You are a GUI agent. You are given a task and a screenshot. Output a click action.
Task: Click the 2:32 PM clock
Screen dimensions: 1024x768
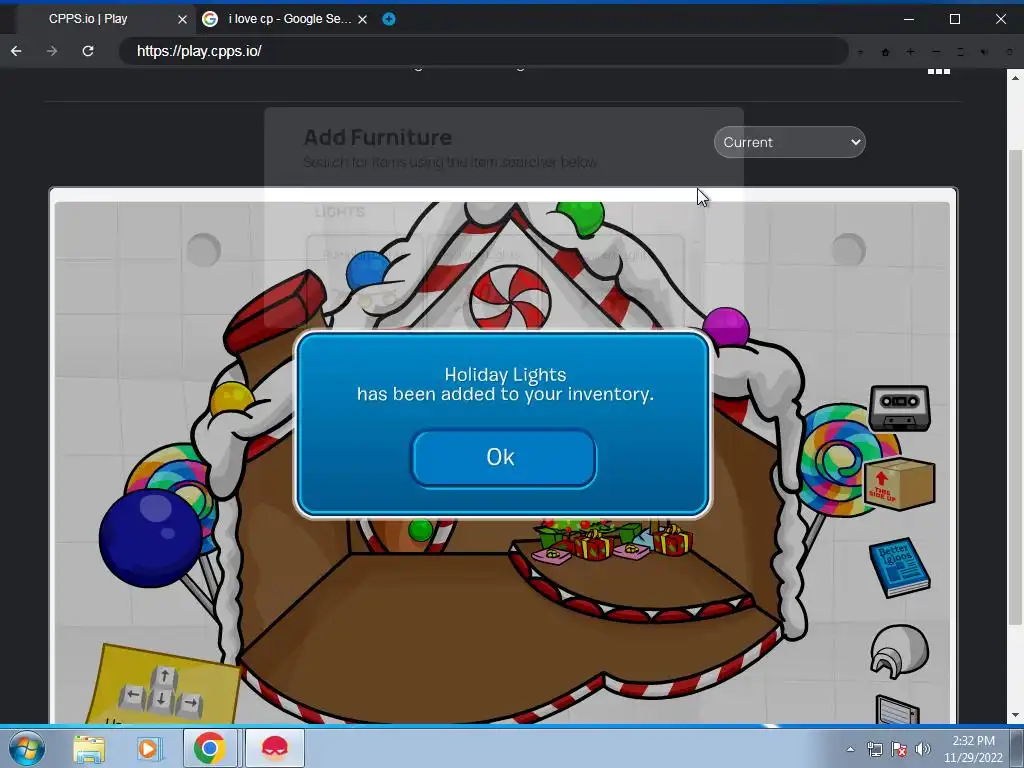coord(973,749)
